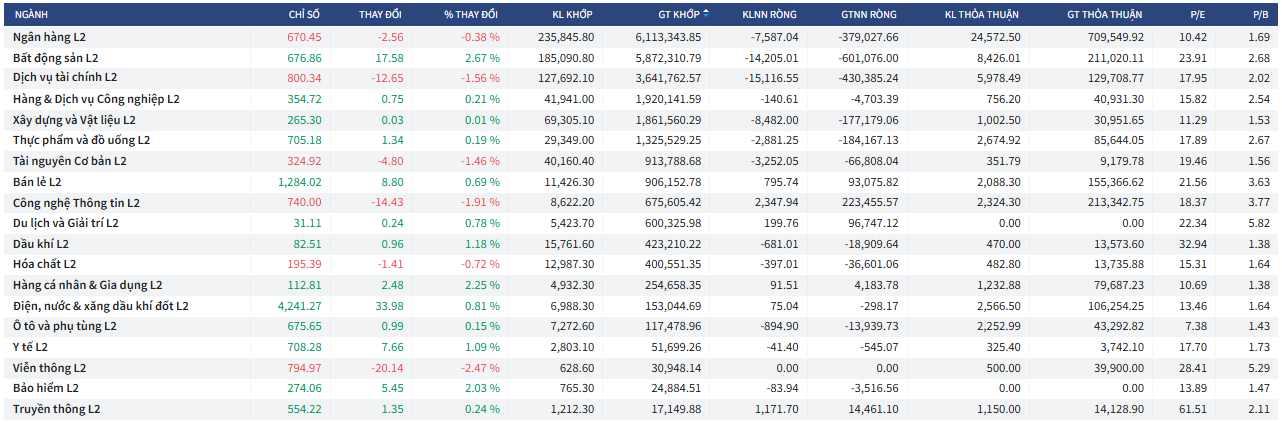Sort by KL KHỚP column header
The height and width of the screenshot is (423, 1282).
pos(573,15)
